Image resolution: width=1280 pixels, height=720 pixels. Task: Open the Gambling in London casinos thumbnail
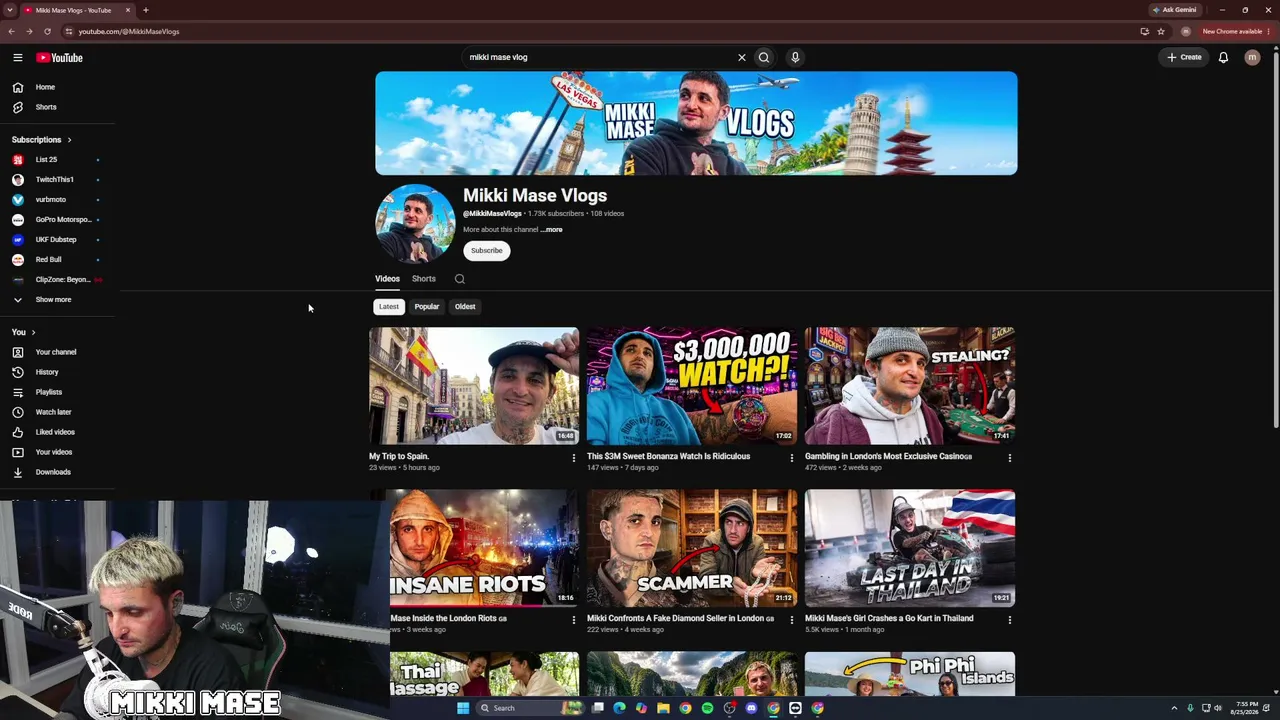[910, 386]
